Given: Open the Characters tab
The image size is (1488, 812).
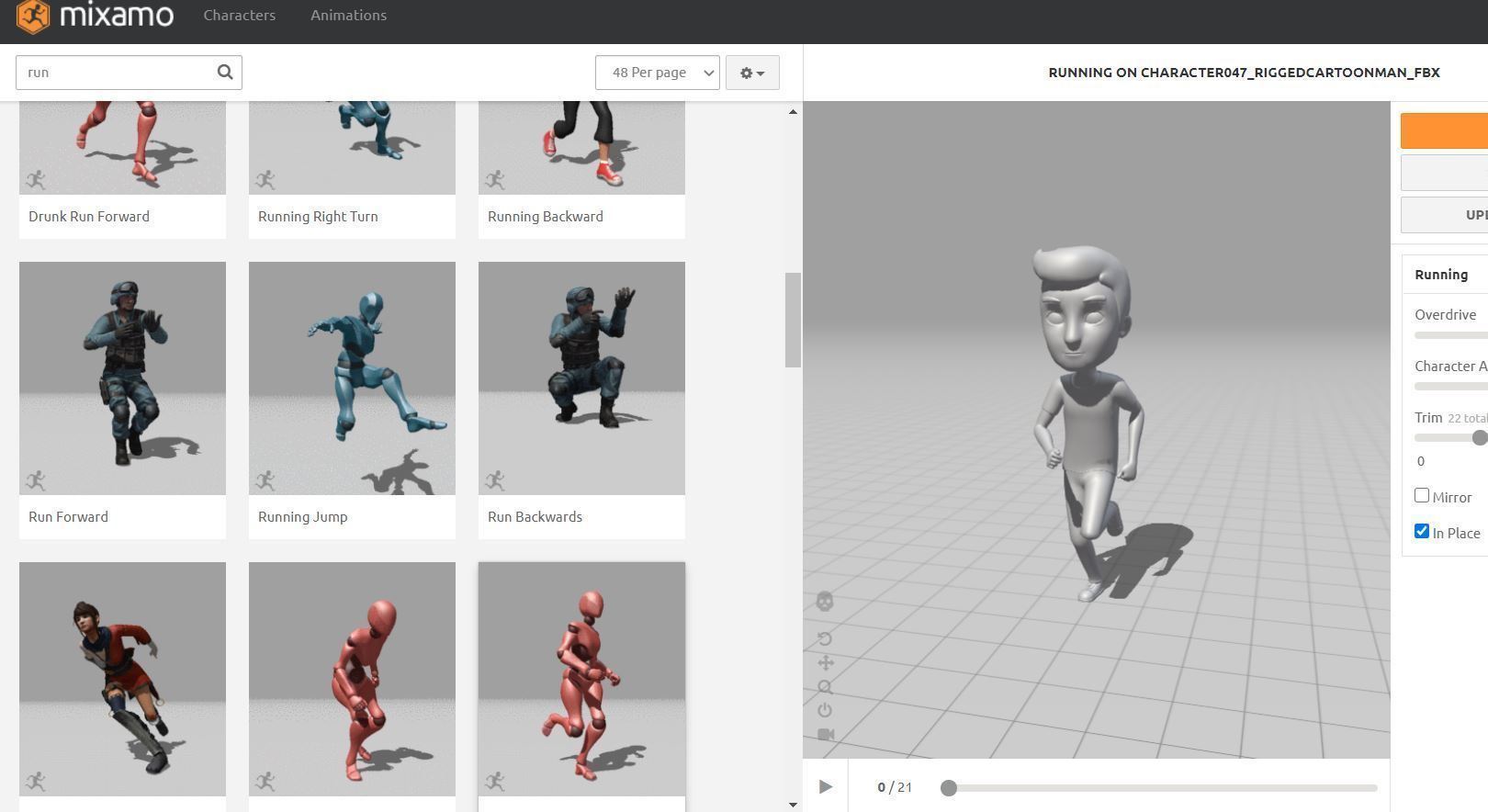Looking at the screenshot, I should point(239,16).
